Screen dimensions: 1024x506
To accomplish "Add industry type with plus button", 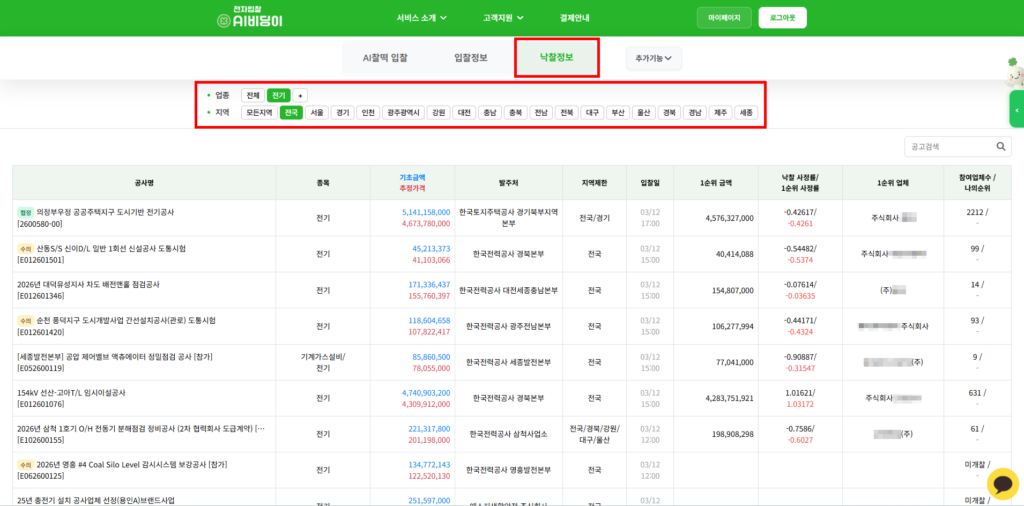I will pos(301,95).
